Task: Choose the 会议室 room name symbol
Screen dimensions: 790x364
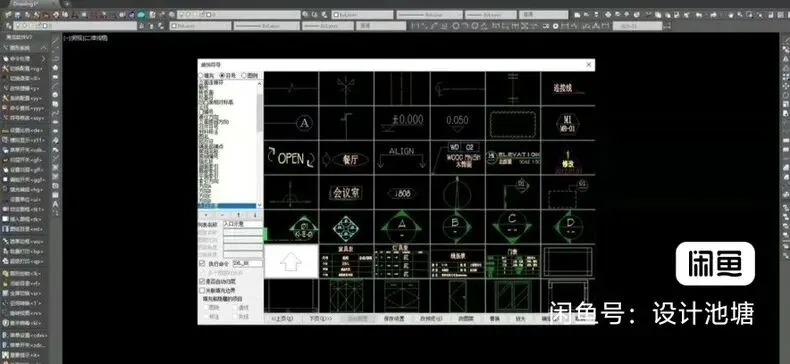Action: coord(347,192)
